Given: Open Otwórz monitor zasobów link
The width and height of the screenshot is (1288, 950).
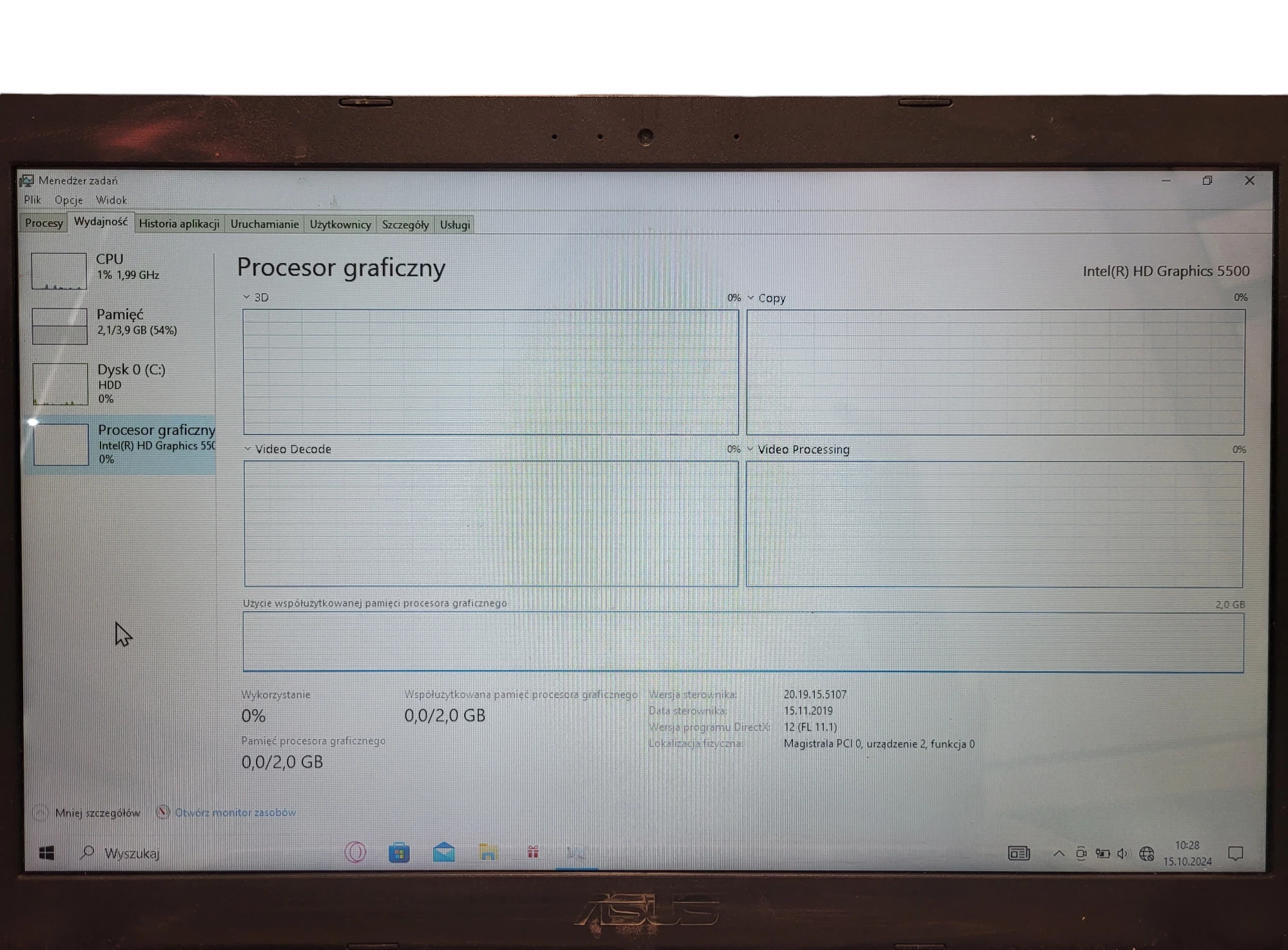Looking at the screenshot, I should point(235,812).
